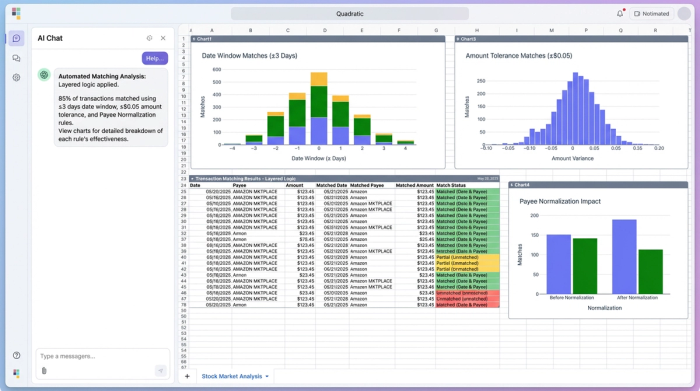Select column B header
The width and height of the screenshot is (700, 391).
(250, 30)
